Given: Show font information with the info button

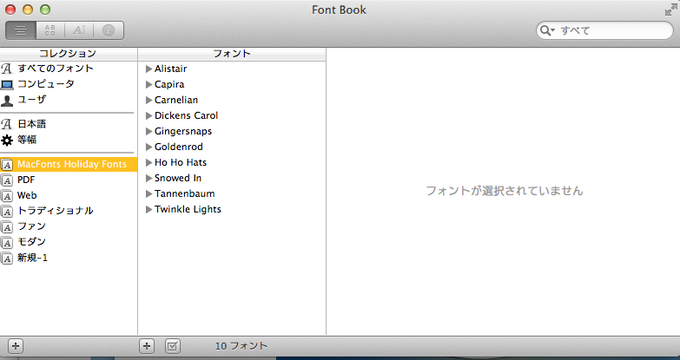Looking at the screenshot, I should point(108,30).
